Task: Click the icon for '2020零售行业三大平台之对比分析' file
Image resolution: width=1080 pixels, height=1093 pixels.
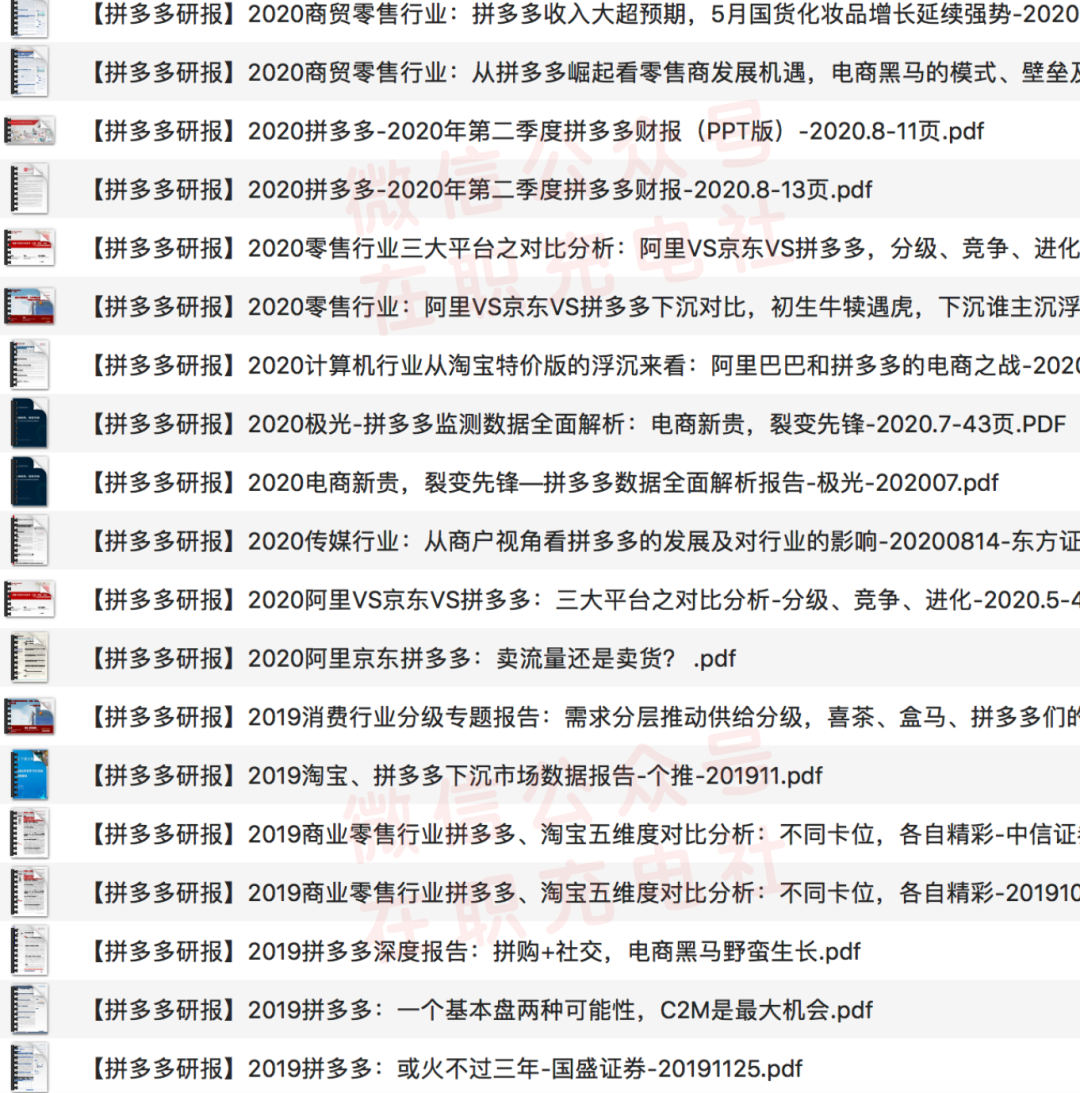Action: point(29,247)
